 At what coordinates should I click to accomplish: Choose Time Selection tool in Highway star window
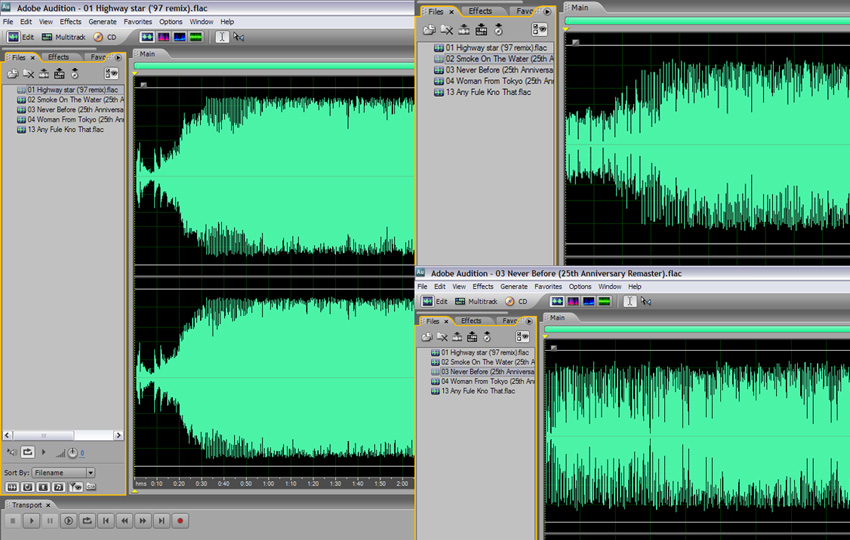(x=222, y=37)
